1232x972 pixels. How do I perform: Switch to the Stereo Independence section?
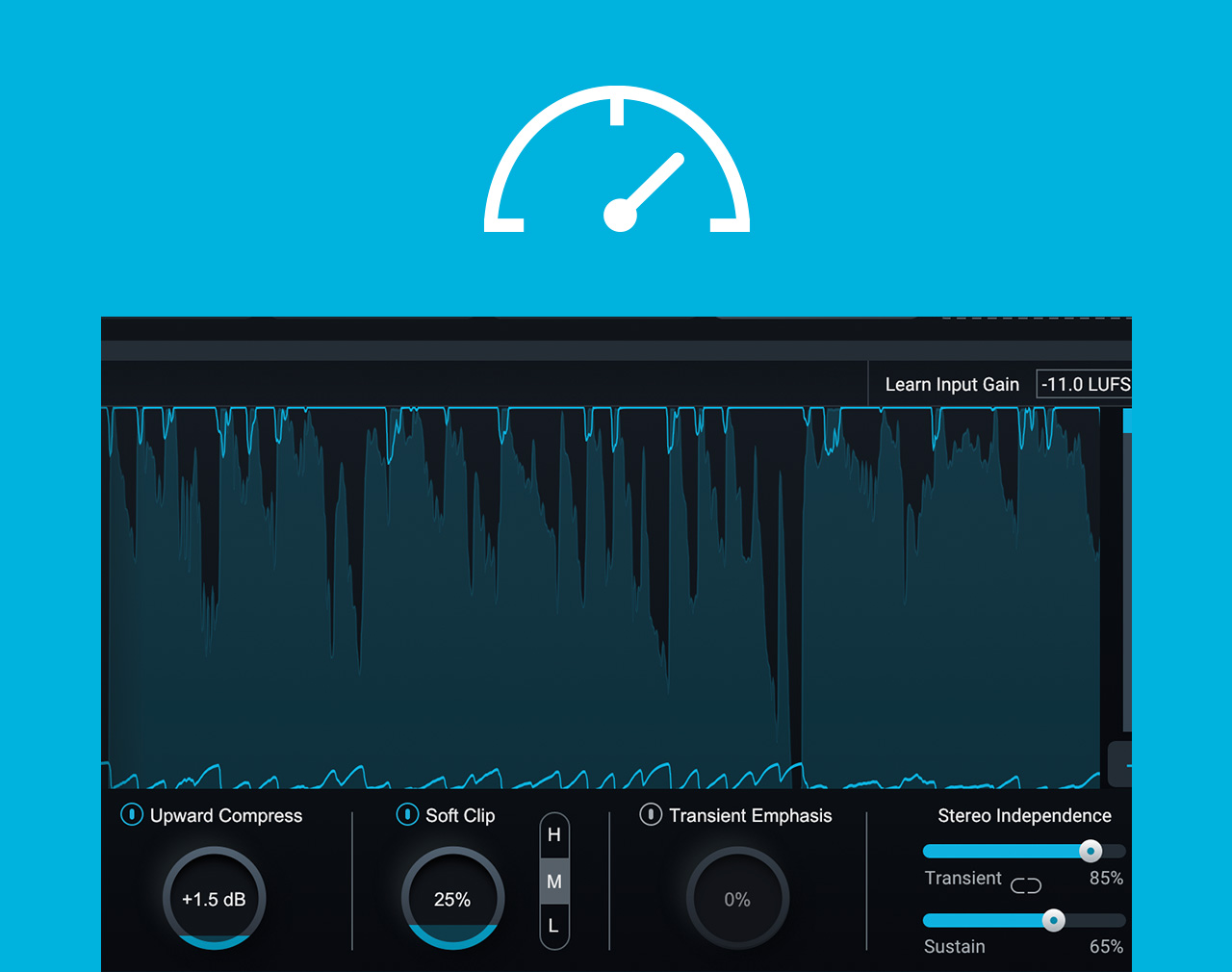click(1024, 815)
